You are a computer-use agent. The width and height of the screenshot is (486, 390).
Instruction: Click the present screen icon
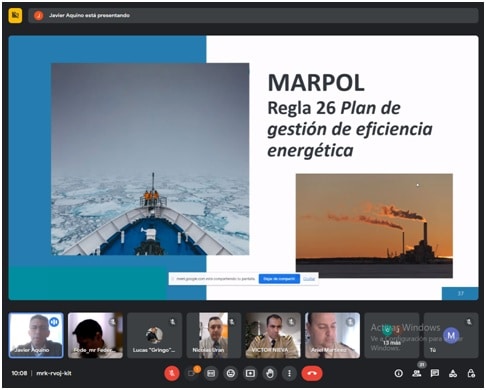(250, 373)
